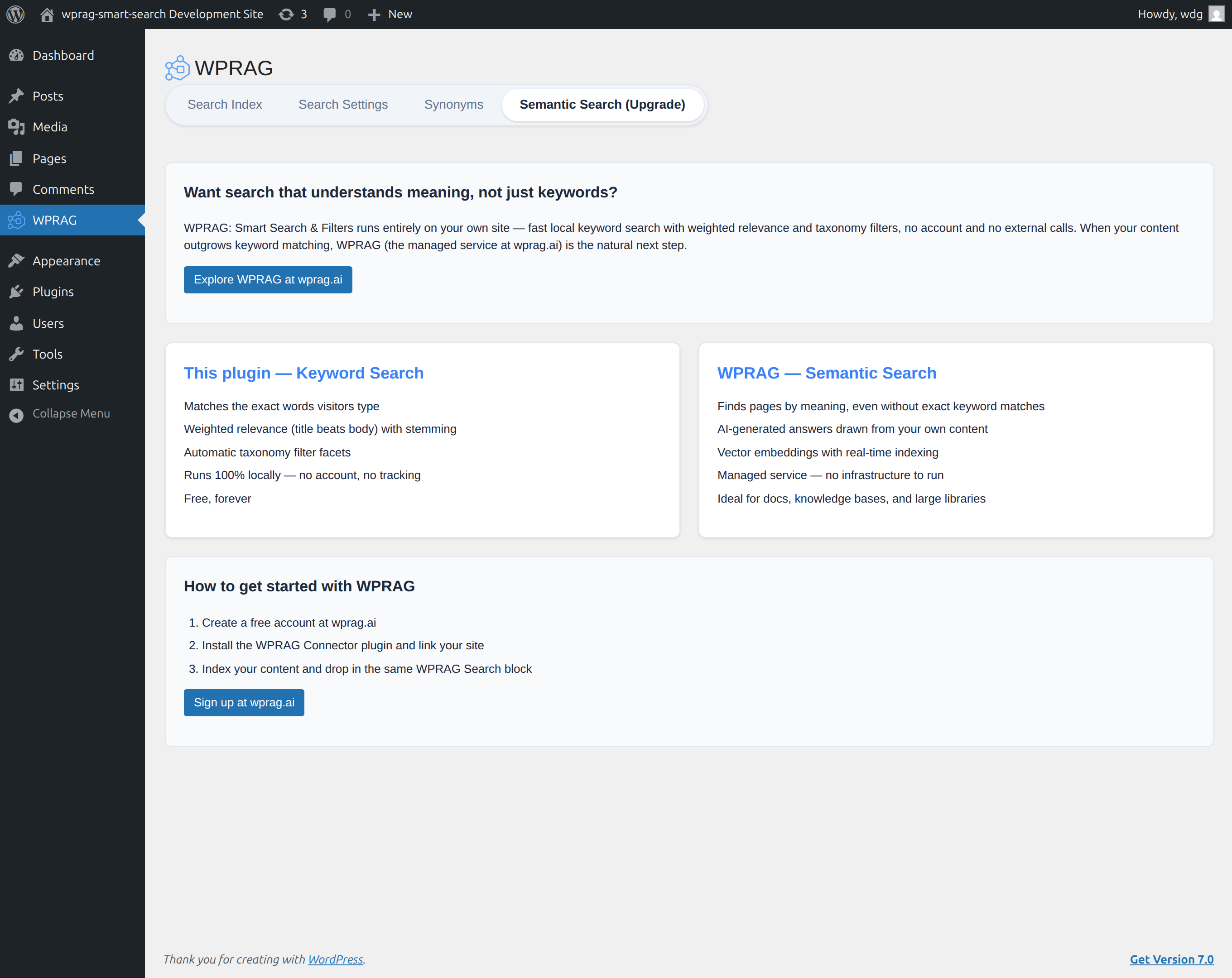Click the WPRAG logo beside page title
1232x978 pixels.
[177, 68]
